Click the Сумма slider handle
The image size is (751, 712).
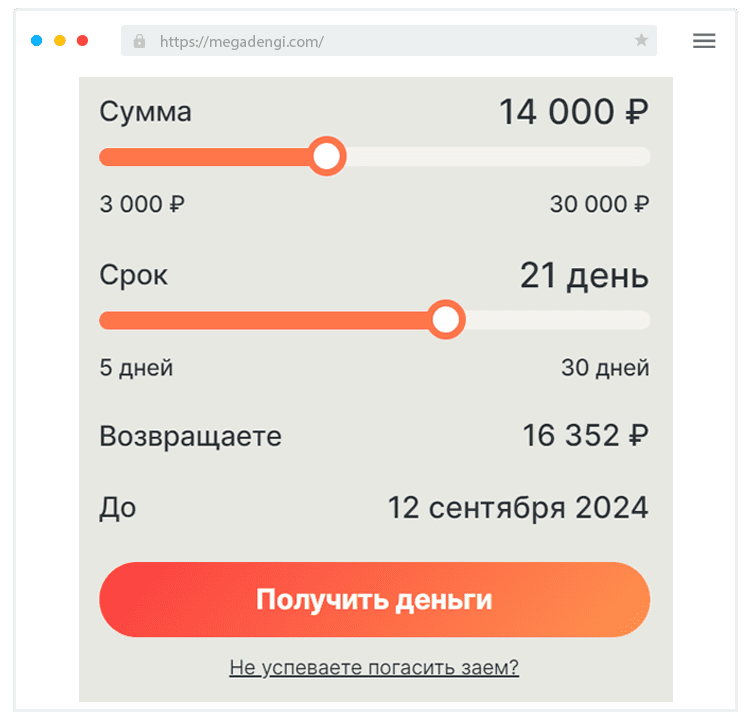coord(326,157)
